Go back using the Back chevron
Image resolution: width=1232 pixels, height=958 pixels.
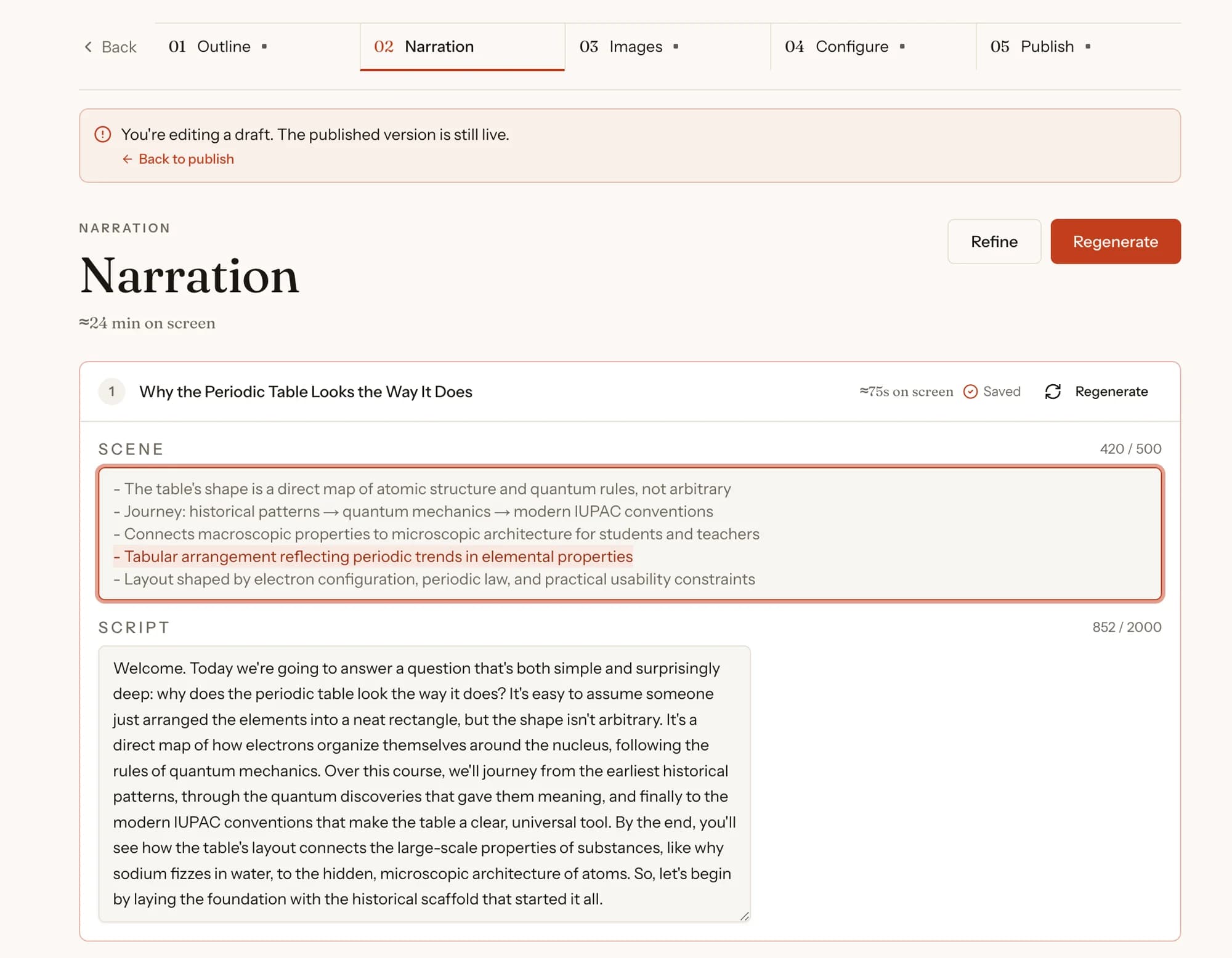(110, 47)
